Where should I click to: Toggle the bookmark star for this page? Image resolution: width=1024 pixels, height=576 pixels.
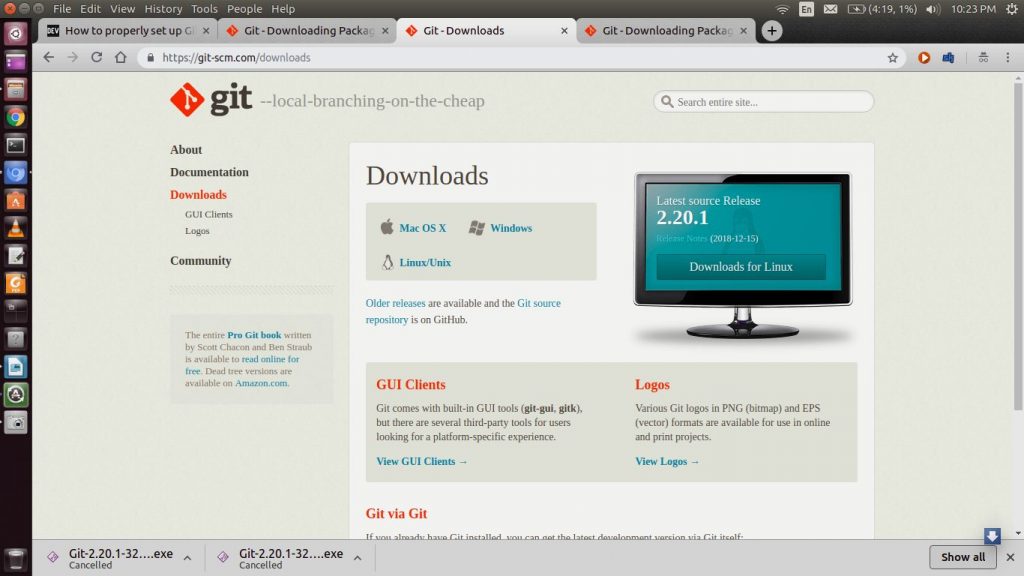click(892, 58)
